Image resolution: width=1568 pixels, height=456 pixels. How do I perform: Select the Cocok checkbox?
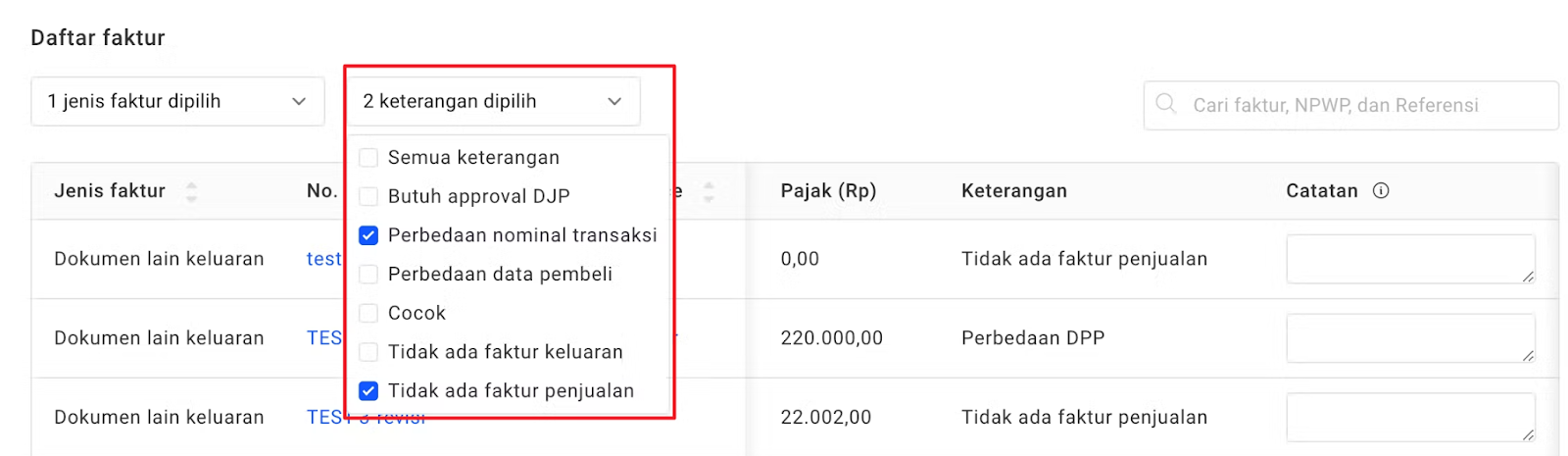tap(368, 313)
